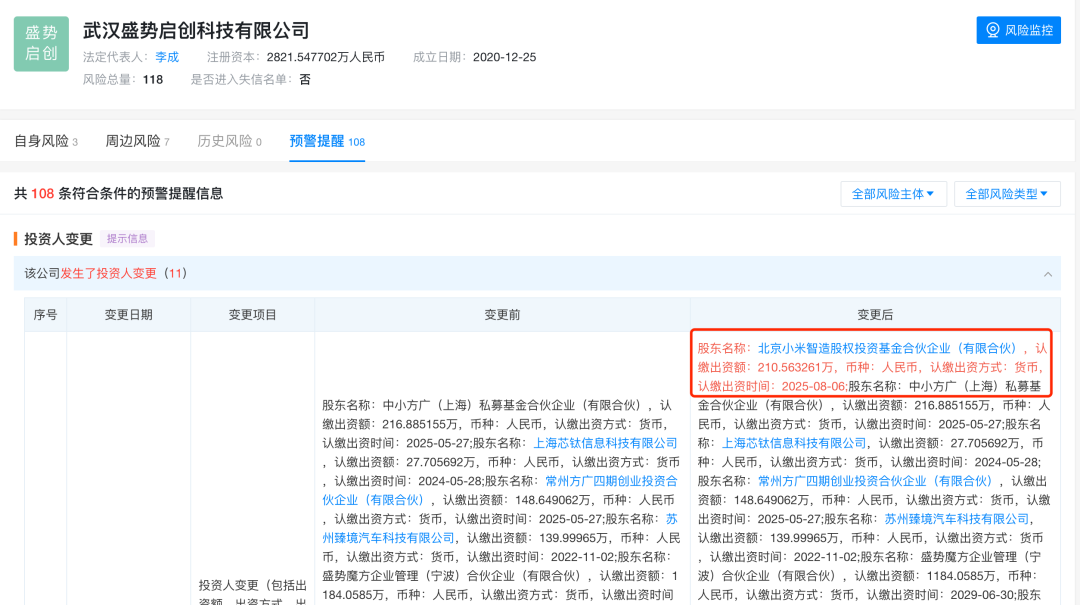
Task: Open 上海芯钛信息科技有限公司 link in 变更前 column
Action: [605, 443]
